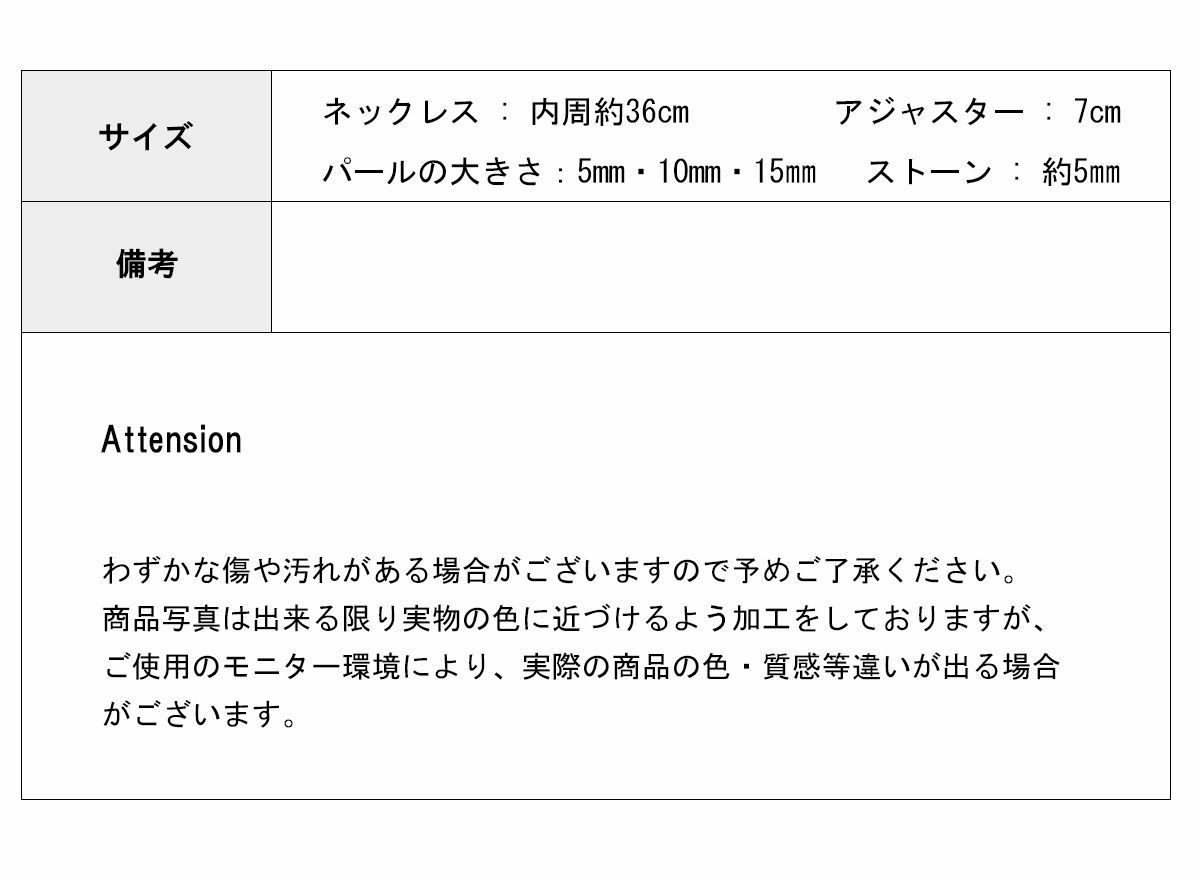Select the ネックレス label text
Screen dimensions: 1200x880
(x=400, y=112)
